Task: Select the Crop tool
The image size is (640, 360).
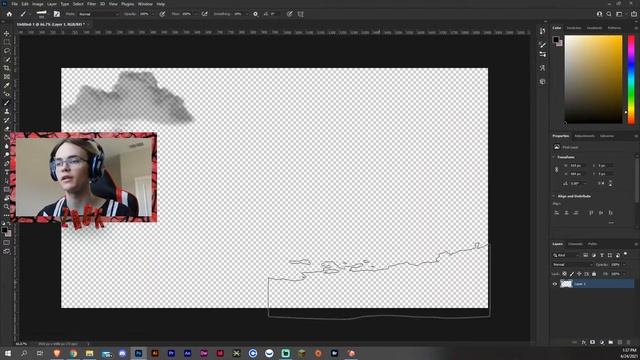Action: 7,68
